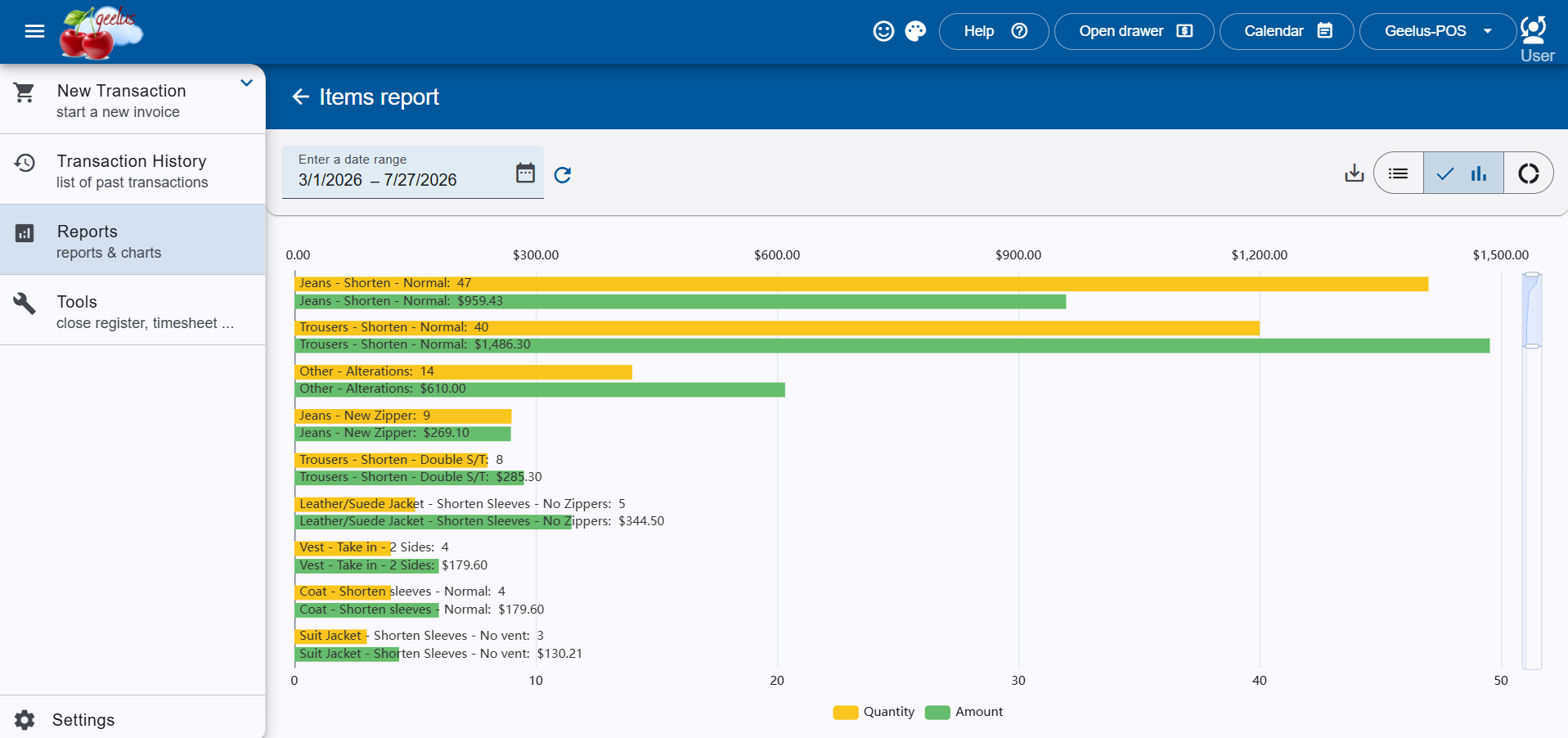Open the color palette theme icon
Image resolution: width=1568 pixels, height=738 pixels.
pos(915,31)
